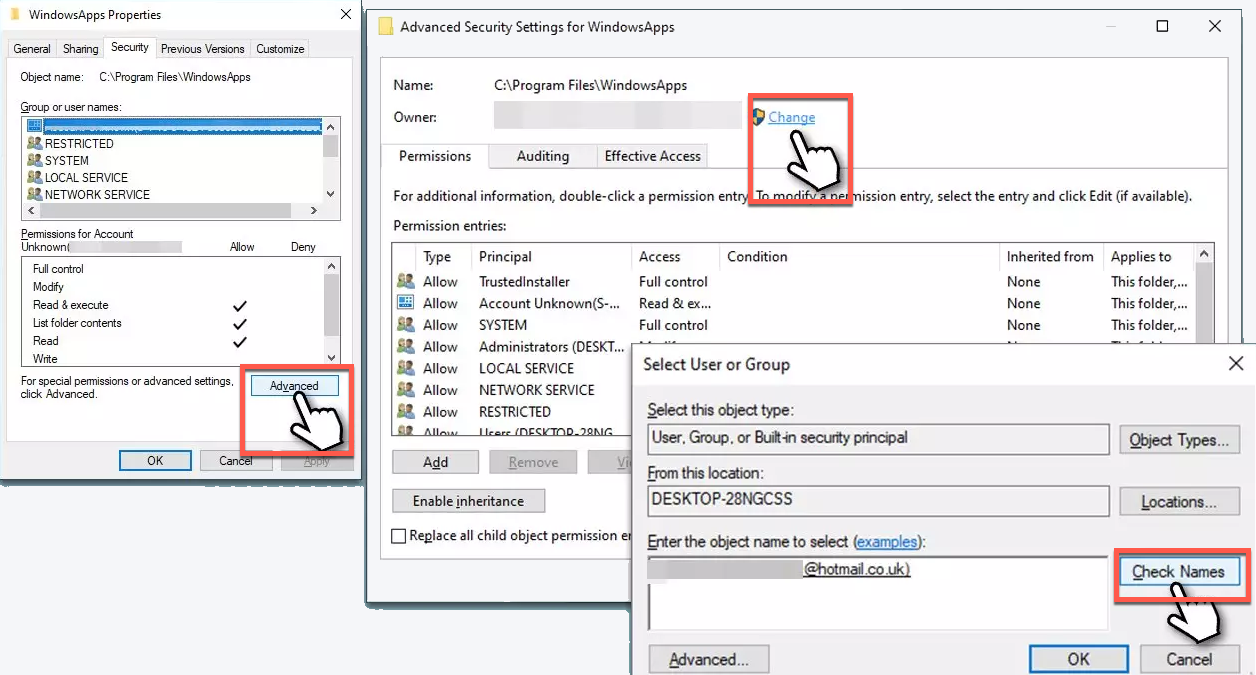The width and height of the screenshot is (1256, 675).
Task: Click the folder icon in Advanced Security title bar
Action: [x=385, y=26]
